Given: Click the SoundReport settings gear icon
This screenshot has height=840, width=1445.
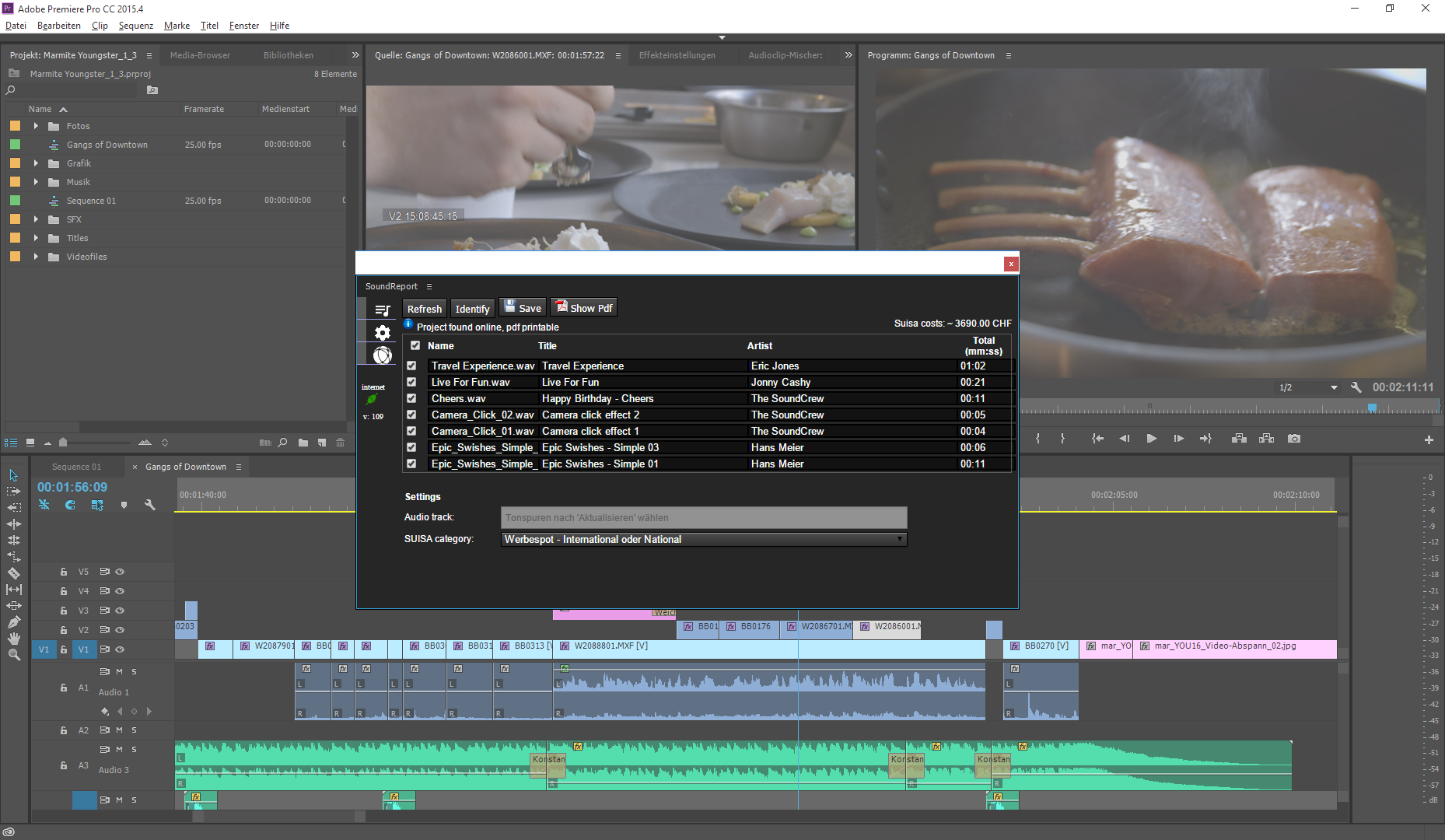Looking at the screenshot, I should pos(382,333).
